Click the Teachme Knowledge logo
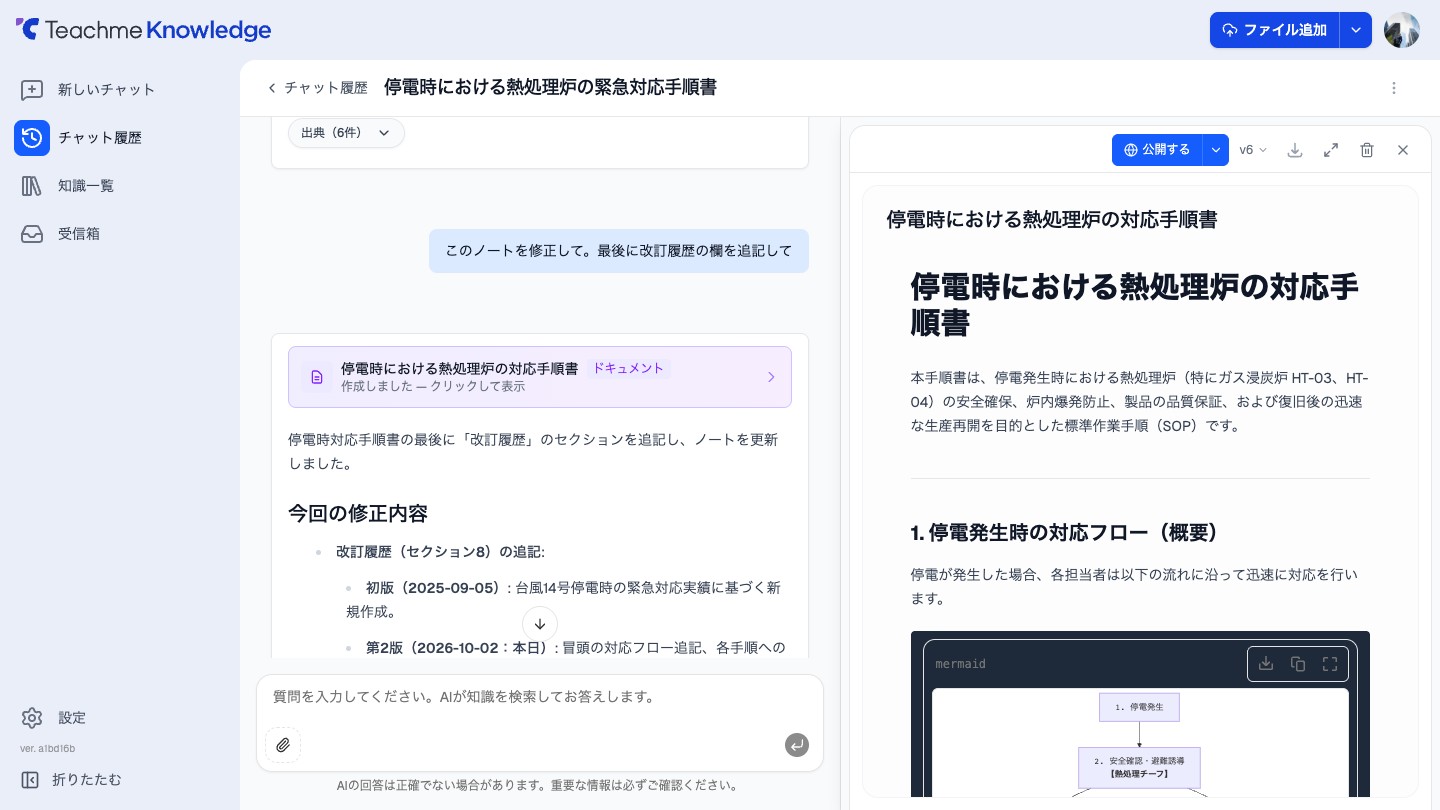The image size is (1440, 810). [x=143, y=30]
